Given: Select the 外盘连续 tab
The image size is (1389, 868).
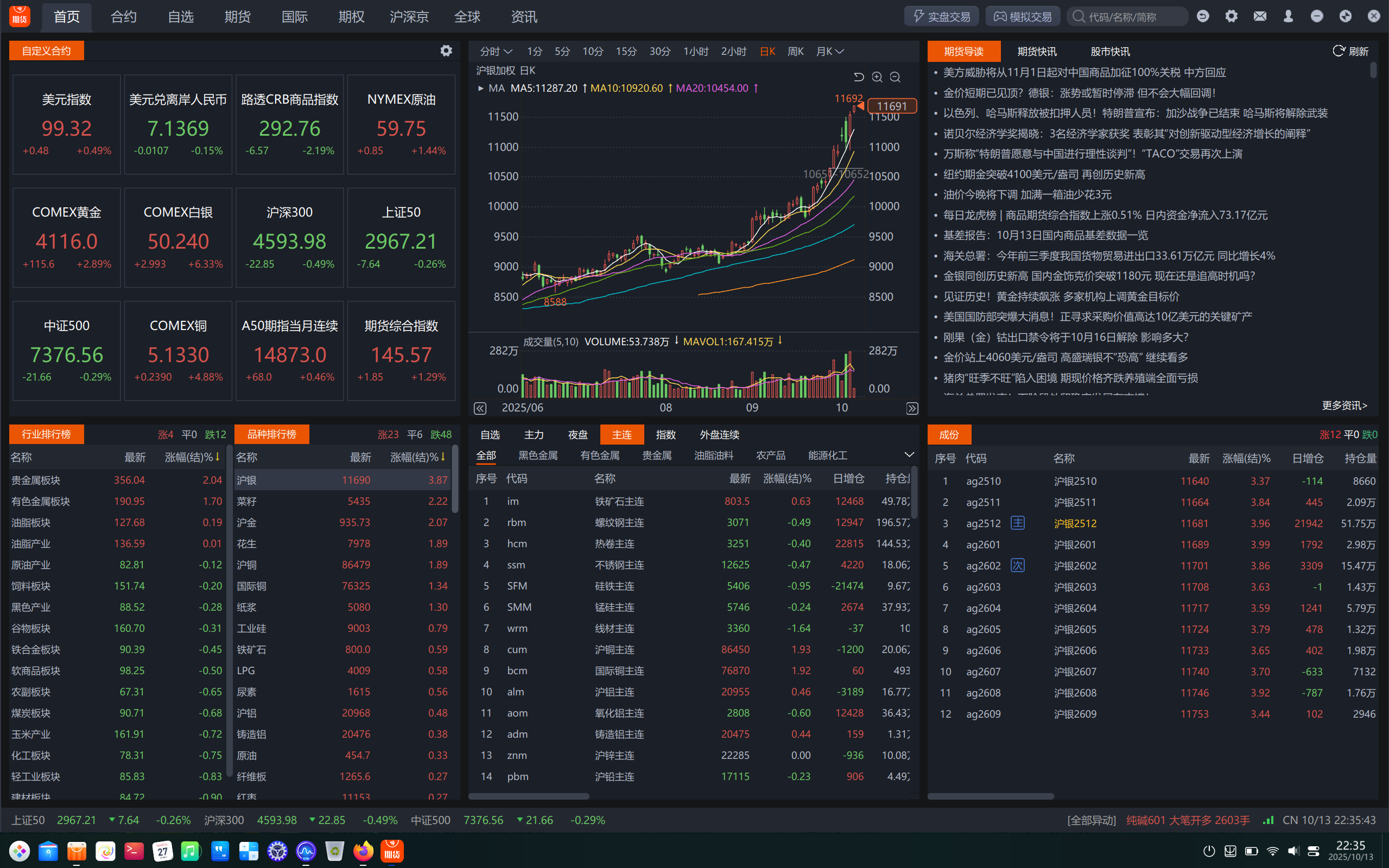Looking at the screenshot, I should (719, 435).
